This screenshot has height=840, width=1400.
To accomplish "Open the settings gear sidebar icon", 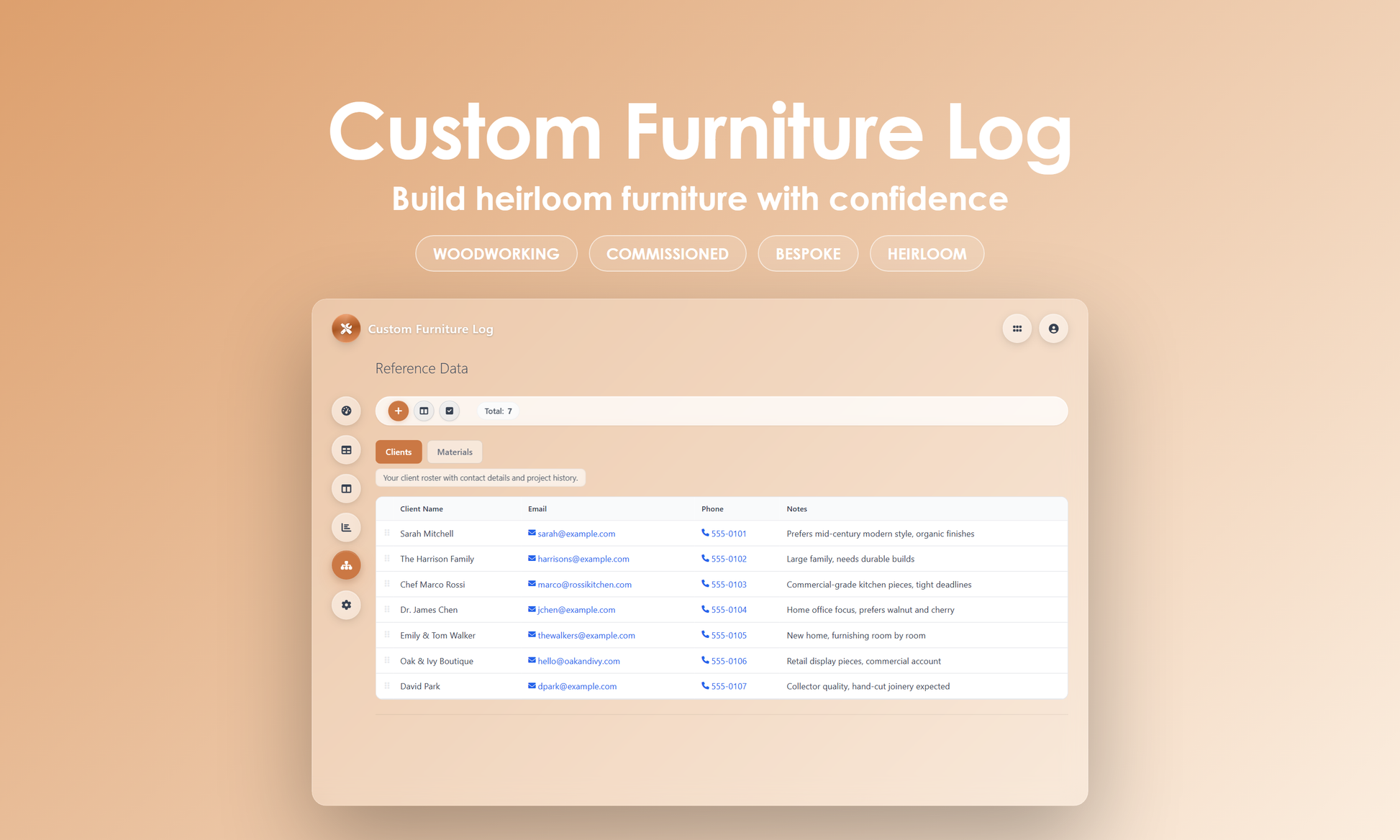I will coord(346,605).
